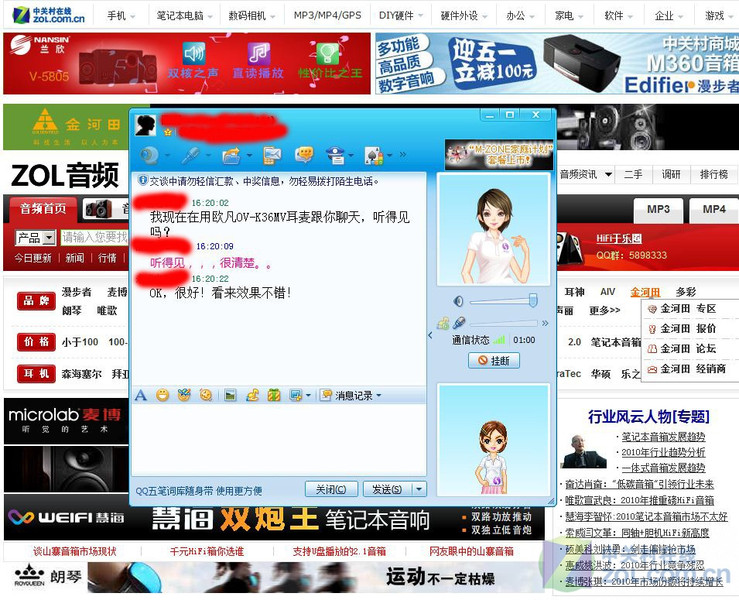
Task: Click the QQ五笔词库随身带 promo link
Action: coord(199,491)
